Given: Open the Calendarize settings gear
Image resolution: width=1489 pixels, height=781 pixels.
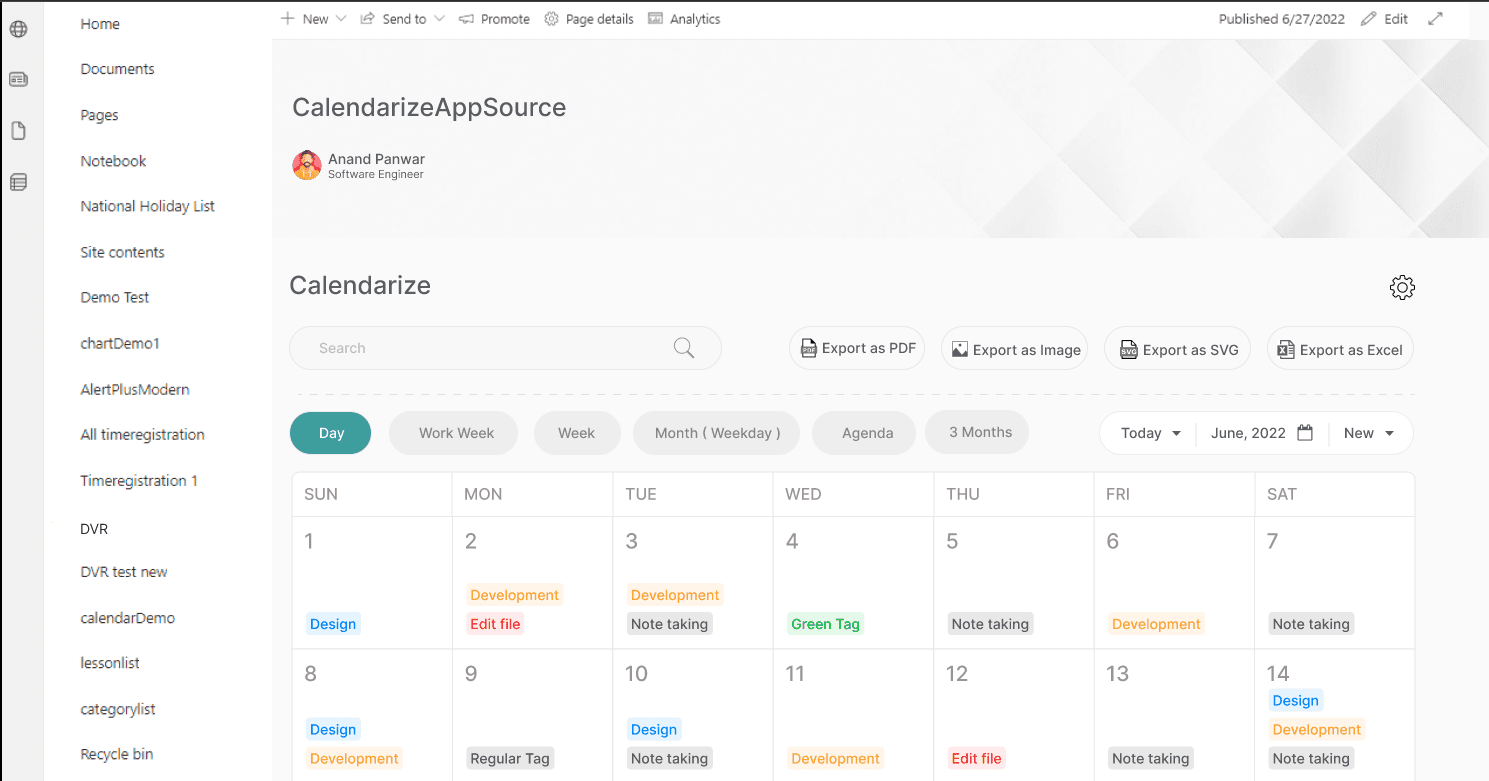Looking at the screenshot, I should (1402, 288).
